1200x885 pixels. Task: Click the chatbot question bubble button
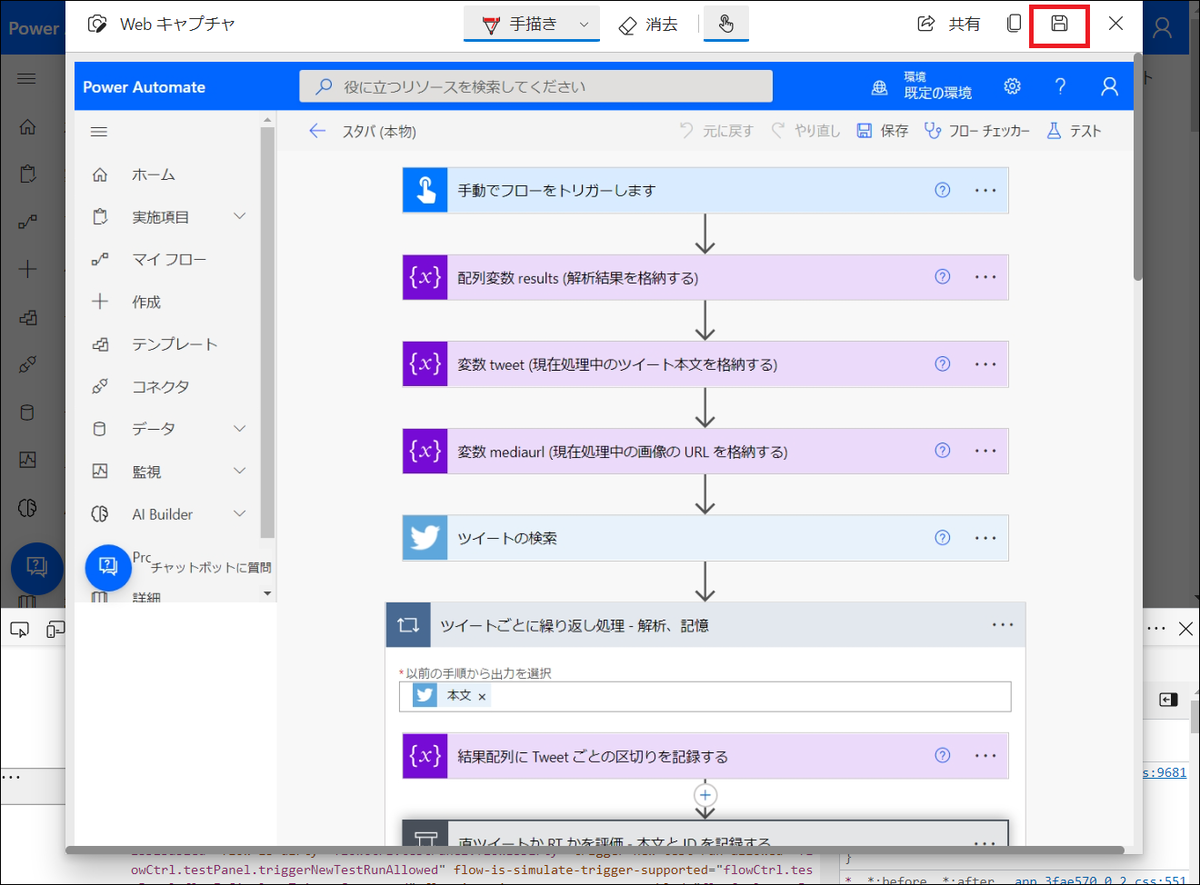point(108,568)
